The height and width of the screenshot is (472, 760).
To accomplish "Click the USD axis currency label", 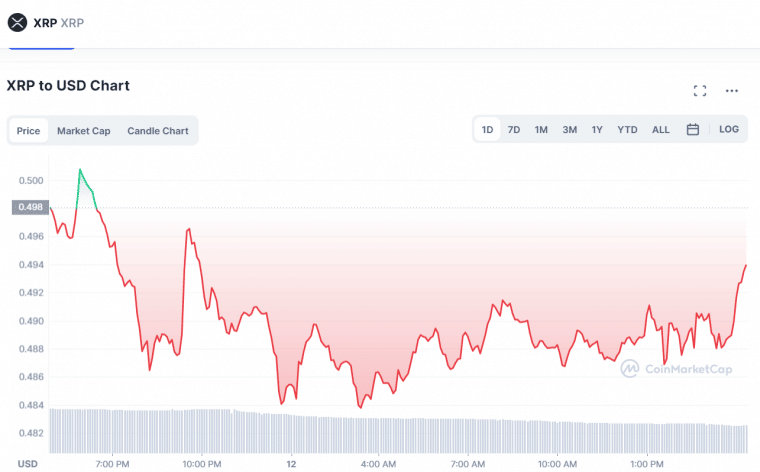I will [x=28, y=464].
